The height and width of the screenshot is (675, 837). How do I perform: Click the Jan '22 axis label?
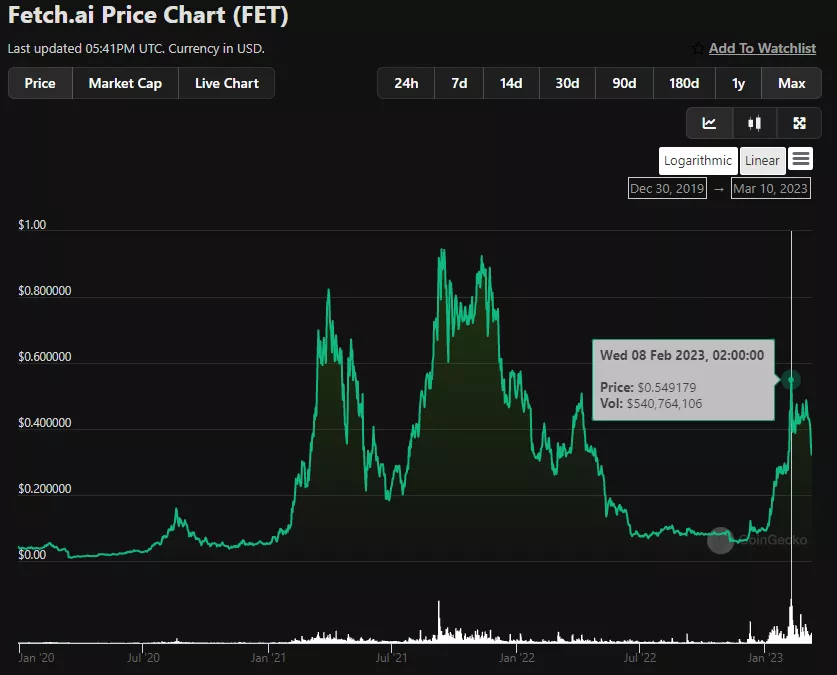(x=517, y=657)
